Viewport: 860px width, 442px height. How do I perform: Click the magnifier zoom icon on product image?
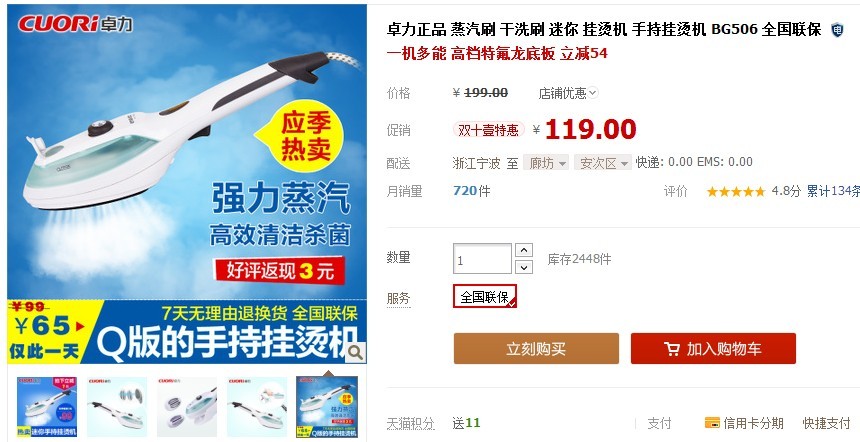[x=355, y=352]
